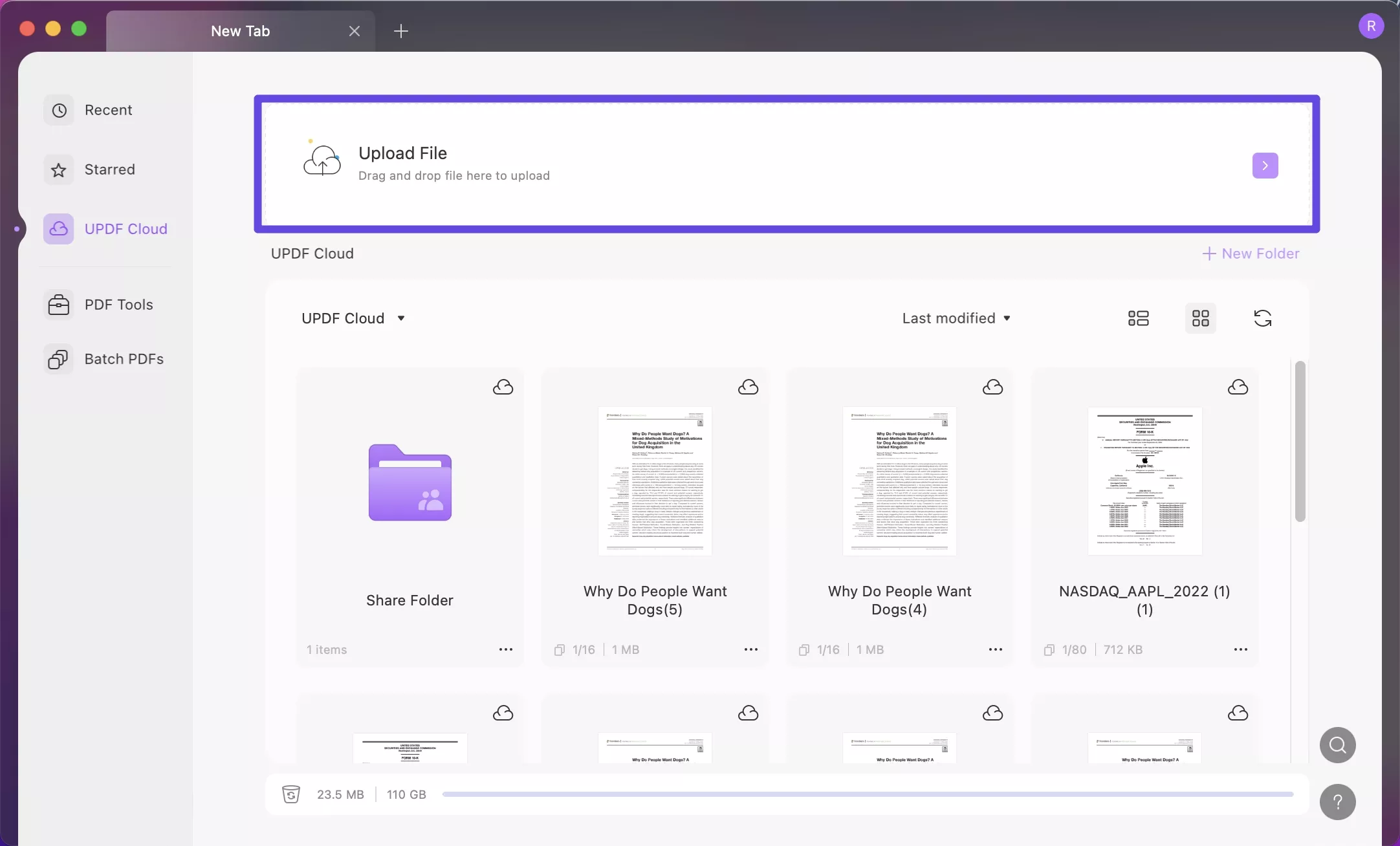Open more options for Why Do People Want Dogs(5)
This screenshot has width=1400, height=846.
(750, 649)
